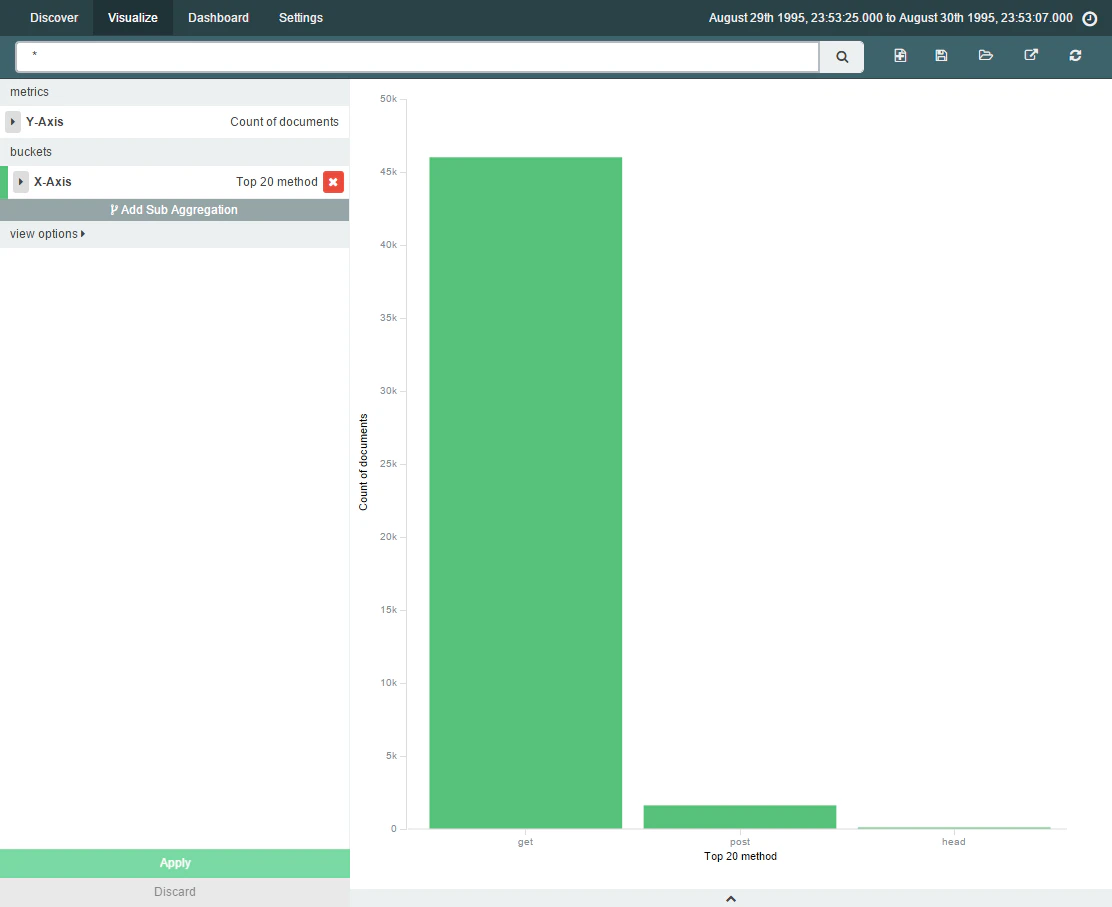Discard the pending changes
The width and height of the screenshot is (1112, 907).
tap(174, 892)
